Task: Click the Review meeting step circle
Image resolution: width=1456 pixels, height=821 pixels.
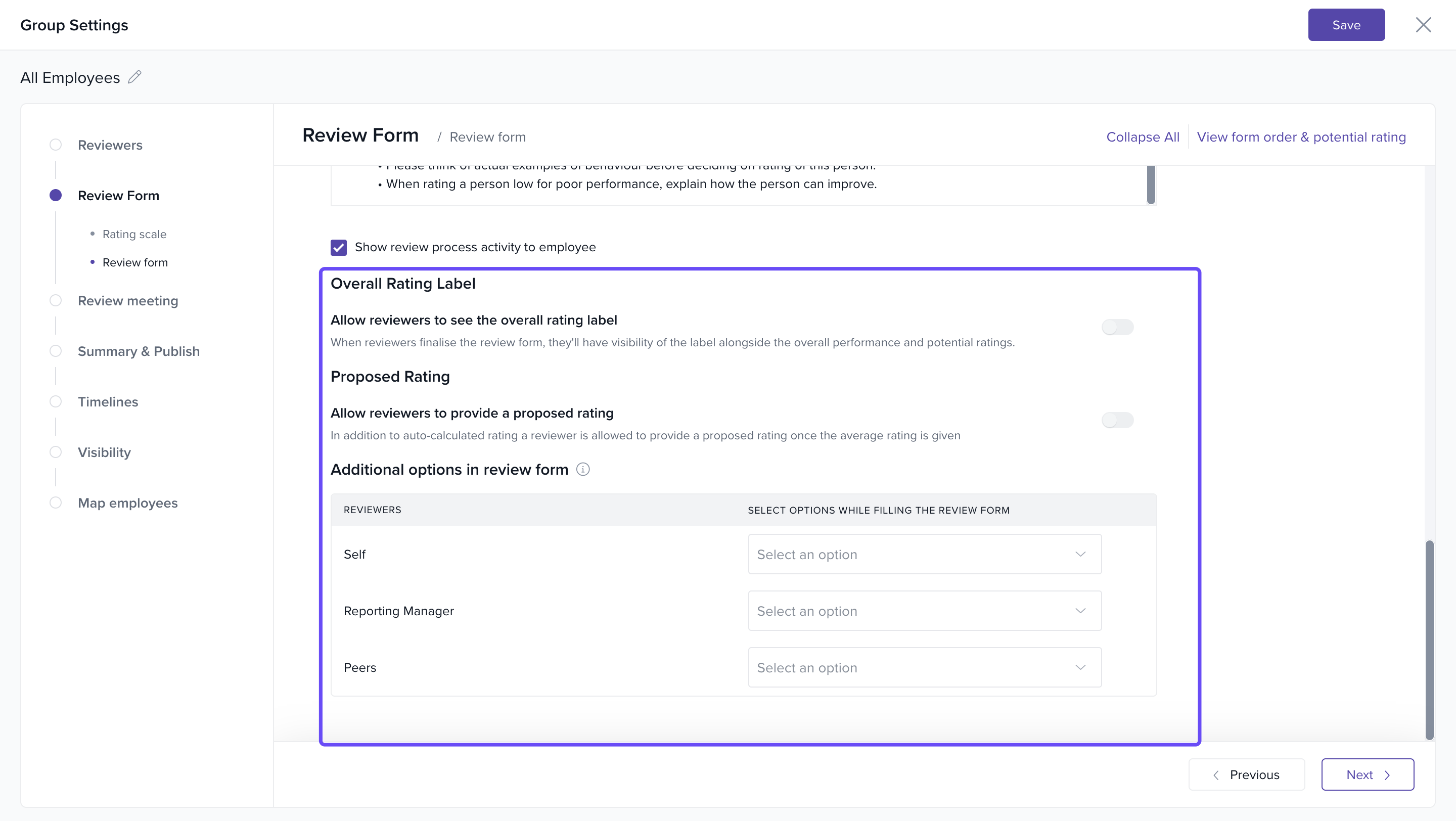Action: click(56, 301)
